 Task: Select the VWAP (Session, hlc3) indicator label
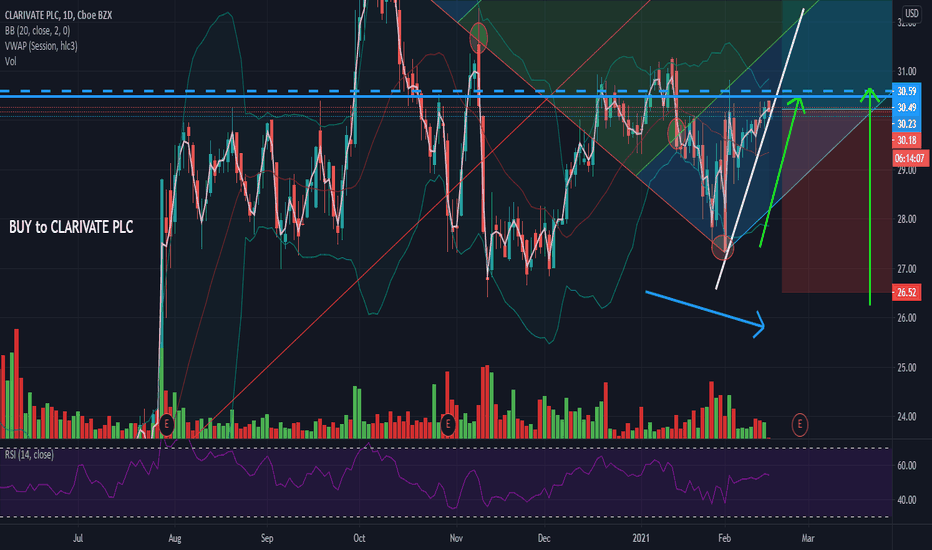pyautogui.click(x=41, y=46)
